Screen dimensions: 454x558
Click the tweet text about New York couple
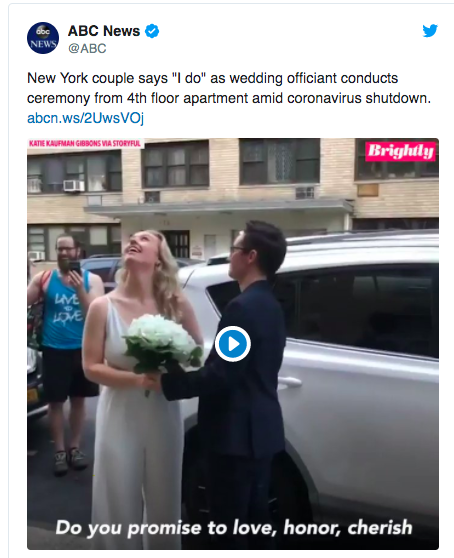(229, 88)
